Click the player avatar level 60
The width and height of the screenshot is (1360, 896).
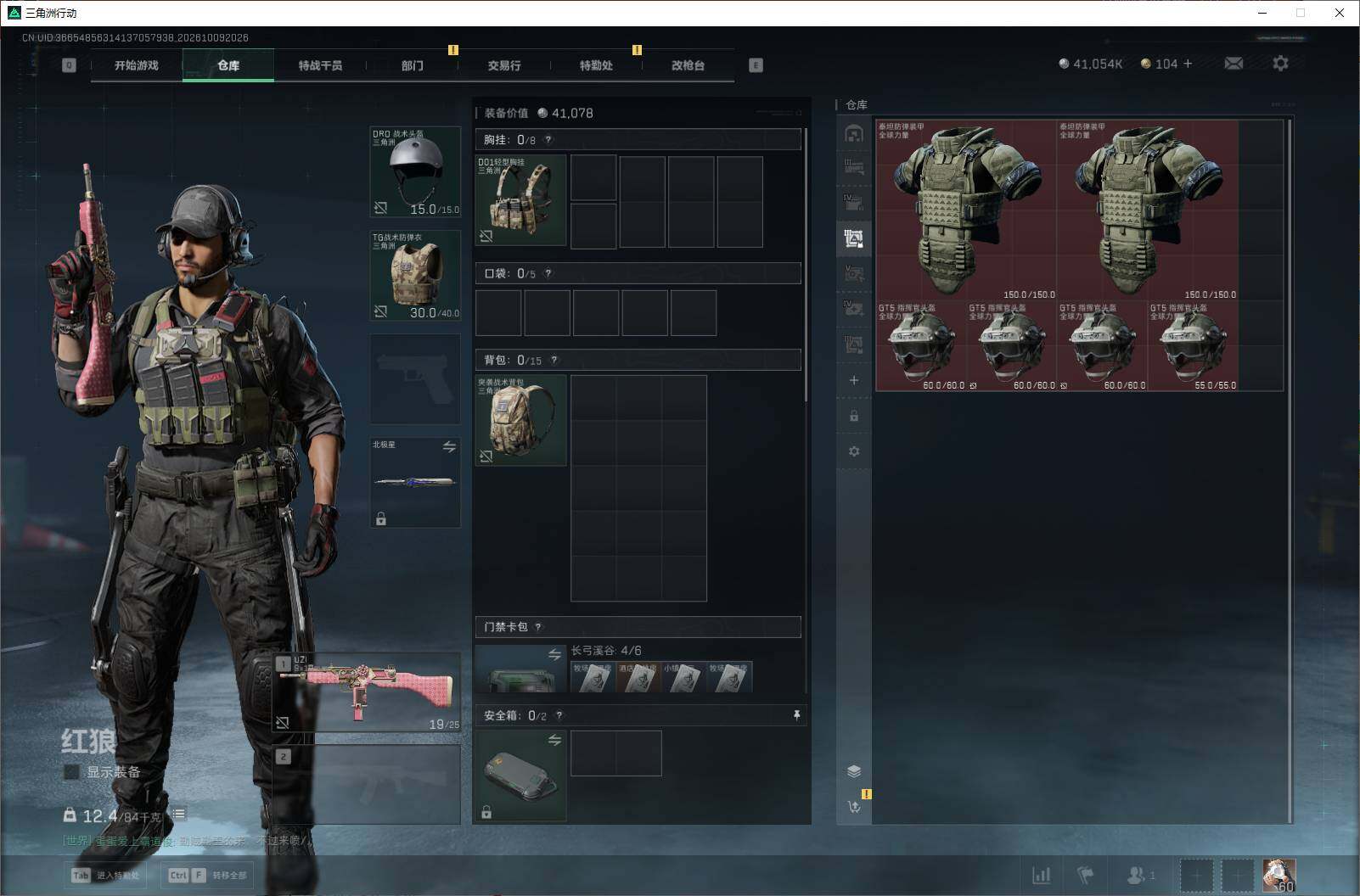[1279, 876]
